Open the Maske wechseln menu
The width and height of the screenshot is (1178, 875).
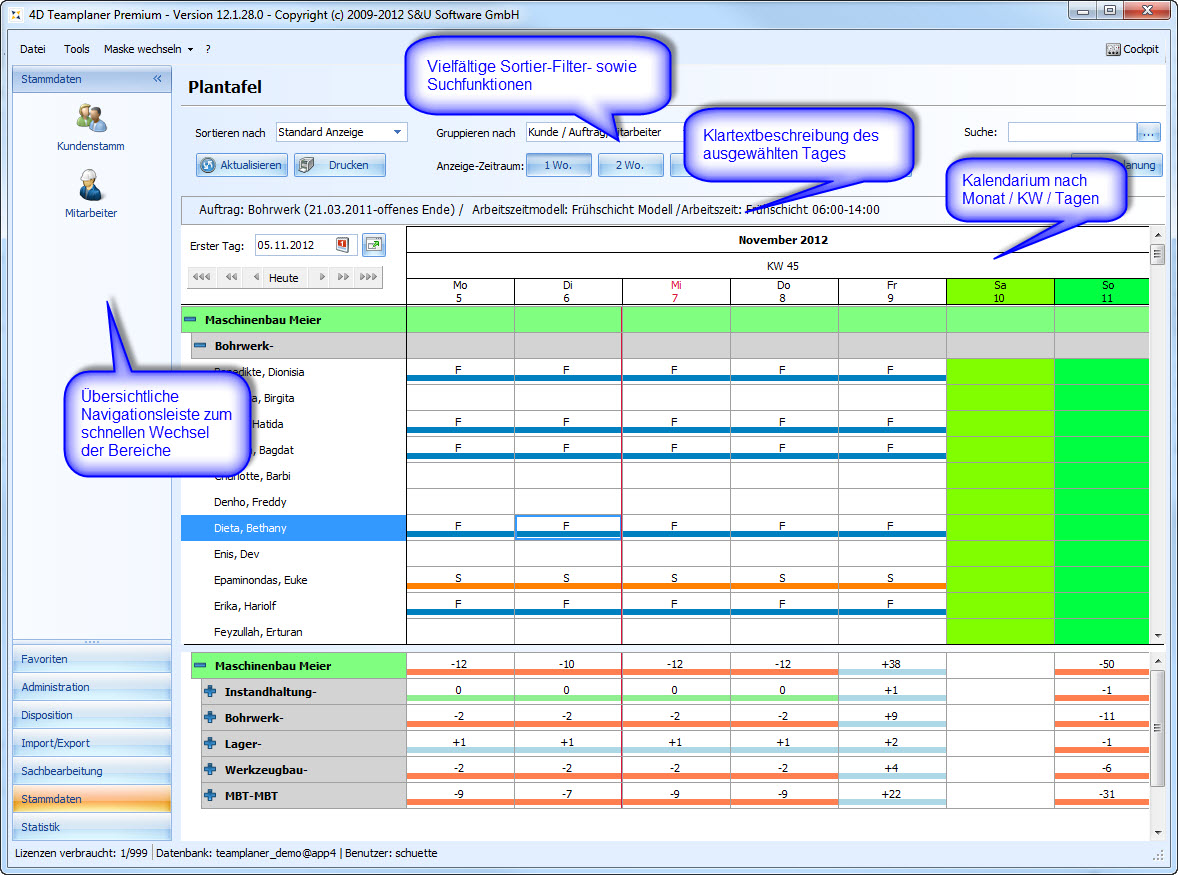click(x=148, y=49)
